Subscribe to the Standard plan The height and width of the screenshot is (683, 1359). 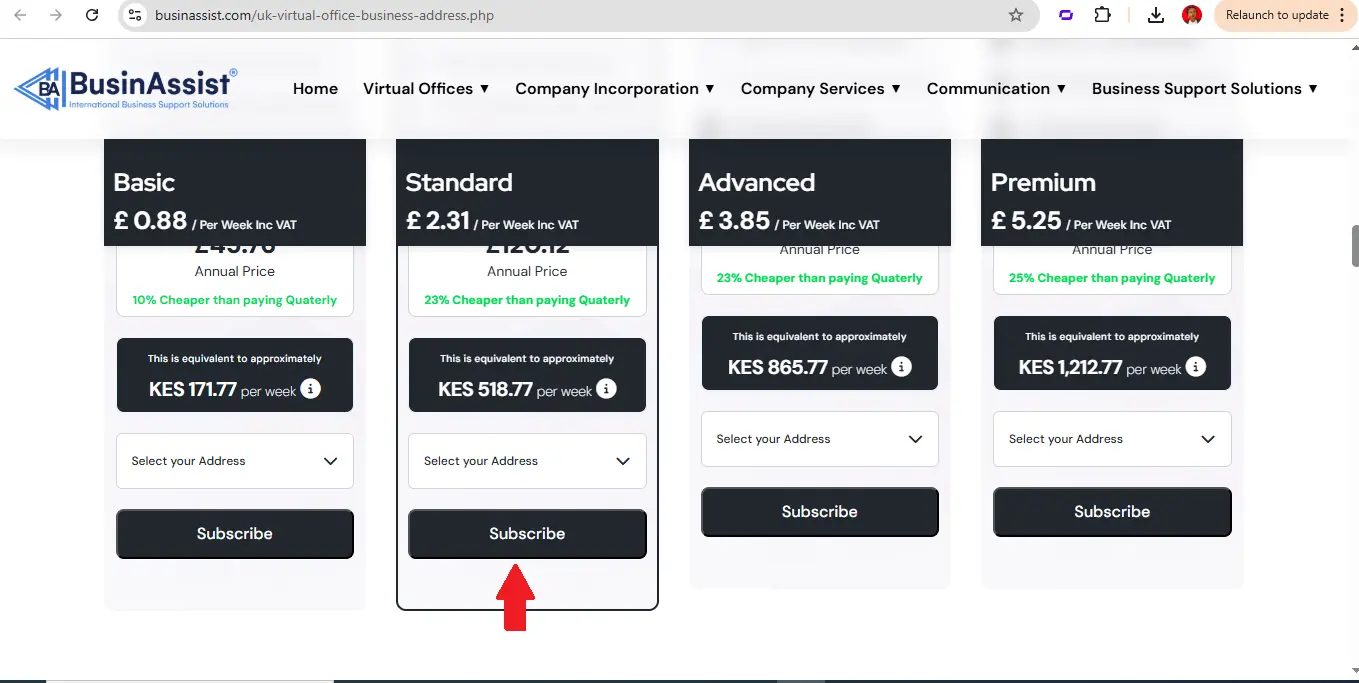click(527, 534)
